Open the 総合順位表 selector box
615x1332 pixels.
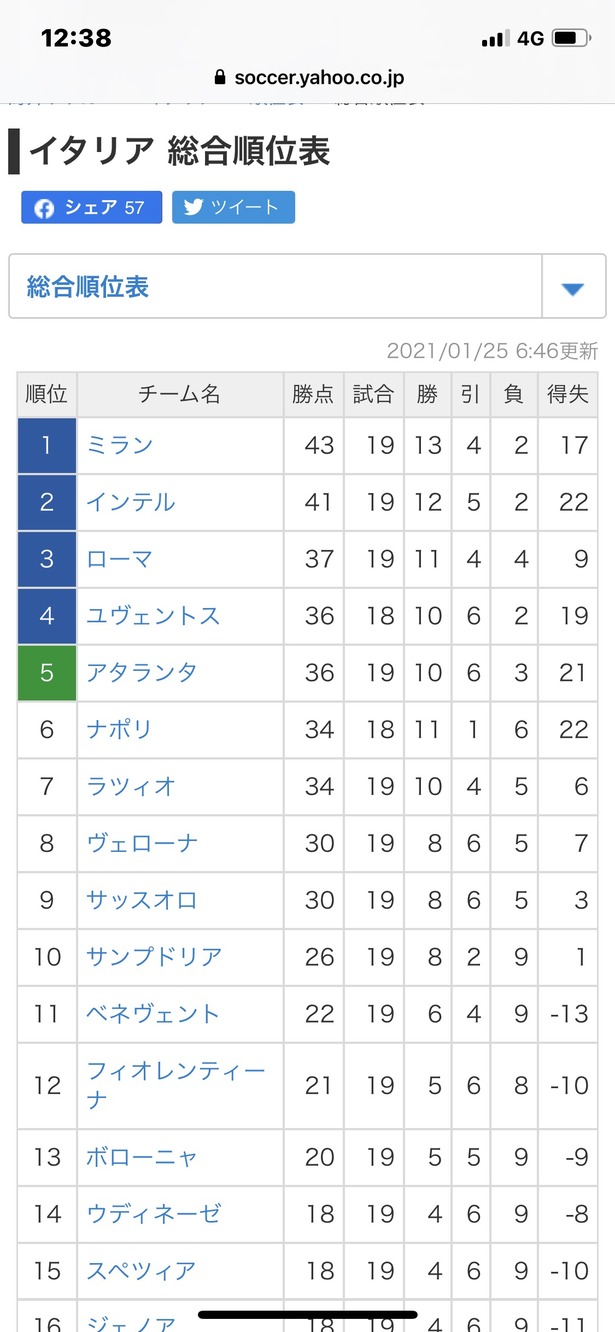[x=307, y=287]
